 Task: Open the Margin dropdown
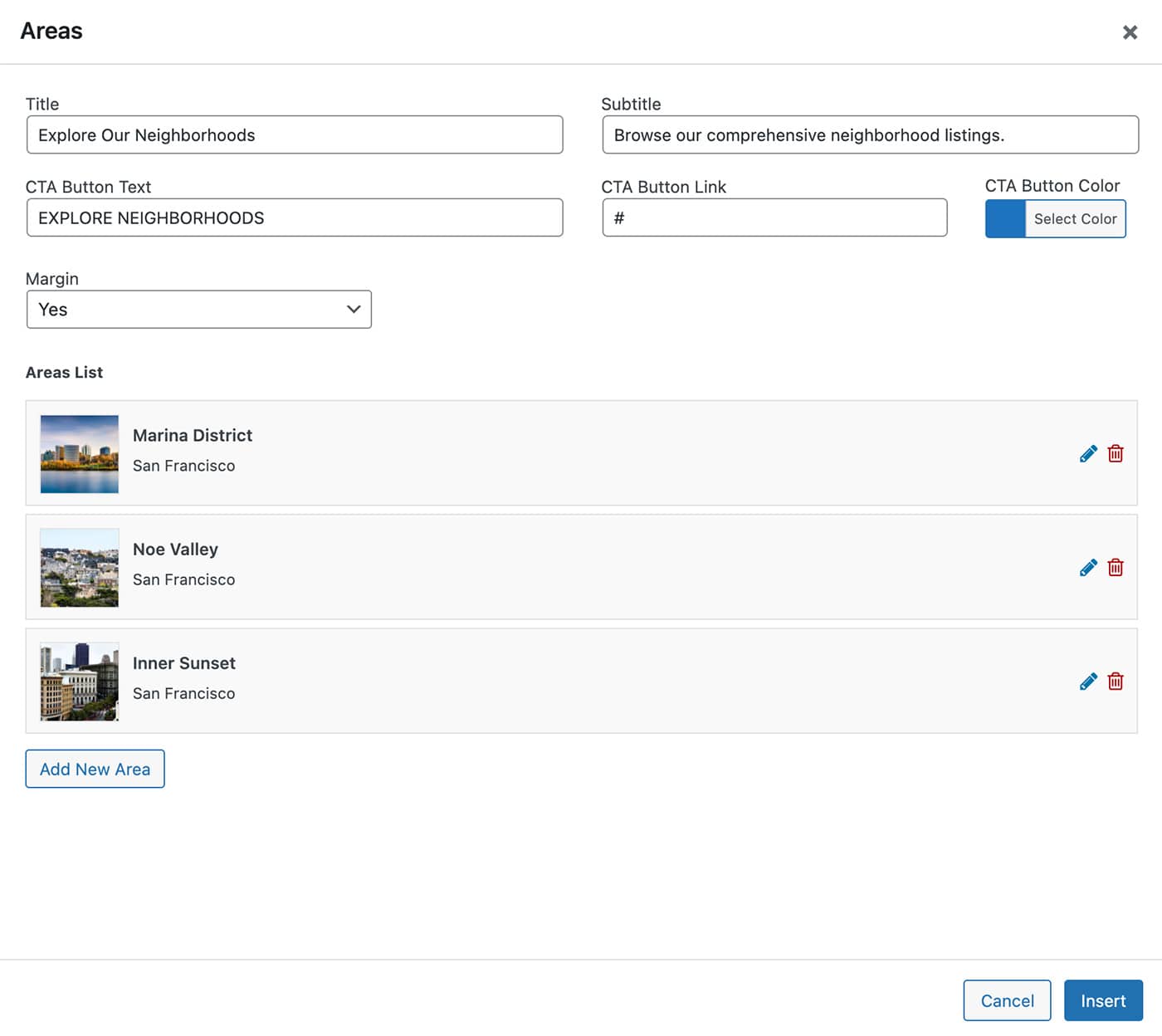pos(199,310)
